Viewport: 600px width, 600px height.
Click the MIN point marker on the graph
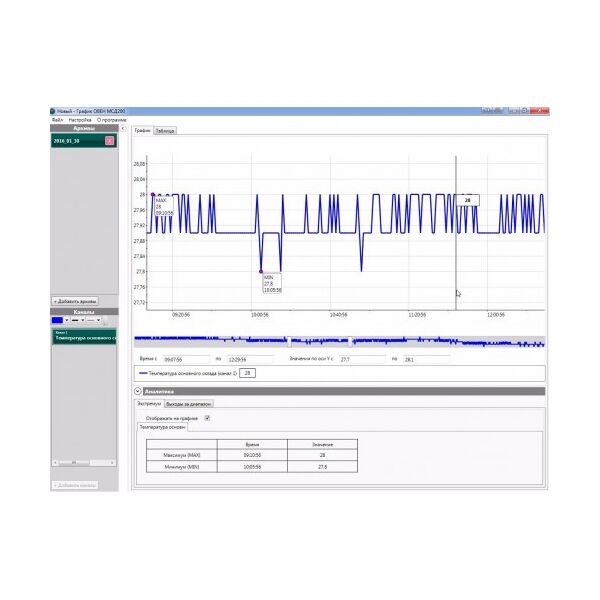pyautogui.click(x=261, y=271)
